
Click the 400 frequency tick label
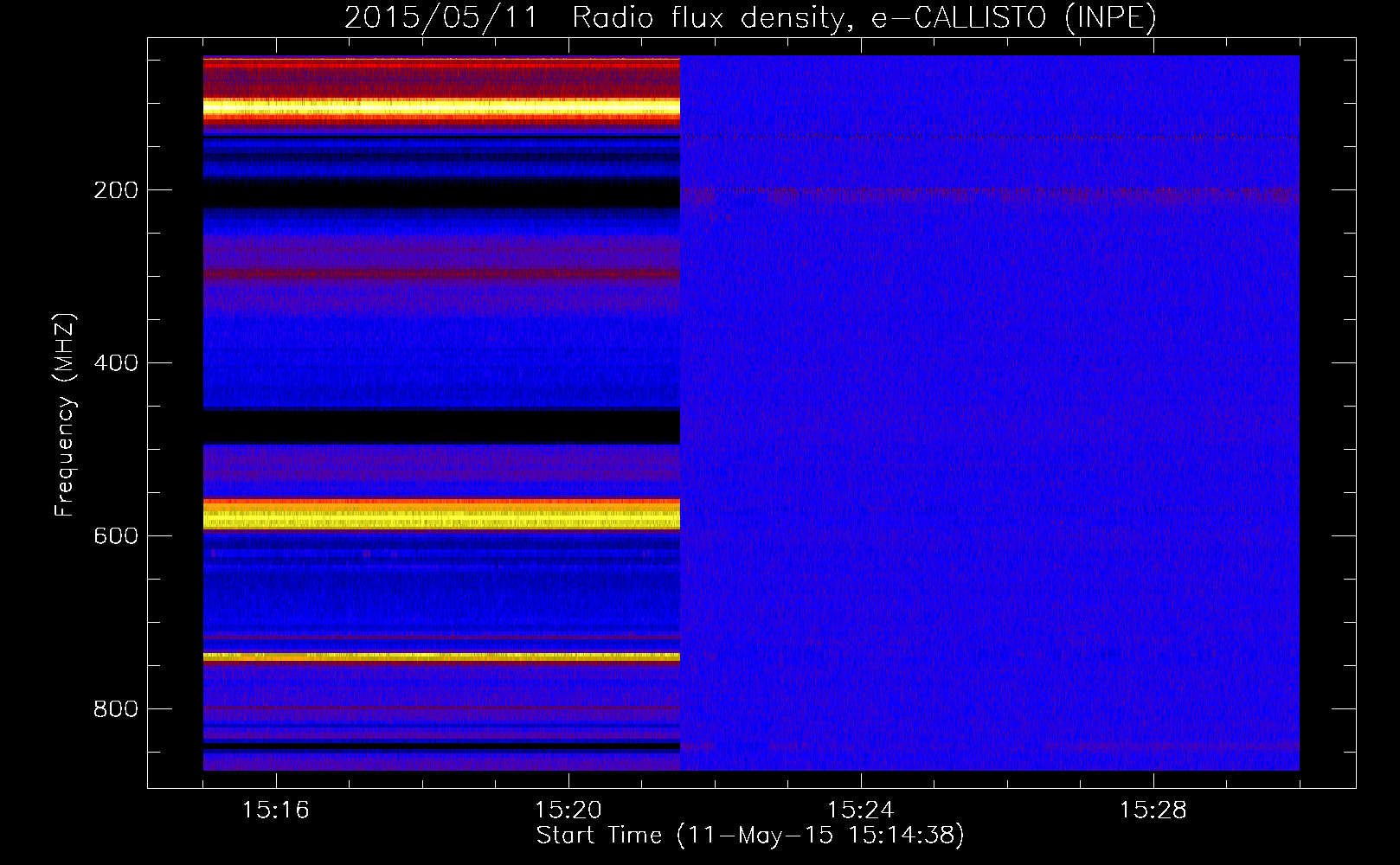click(116, 363)
